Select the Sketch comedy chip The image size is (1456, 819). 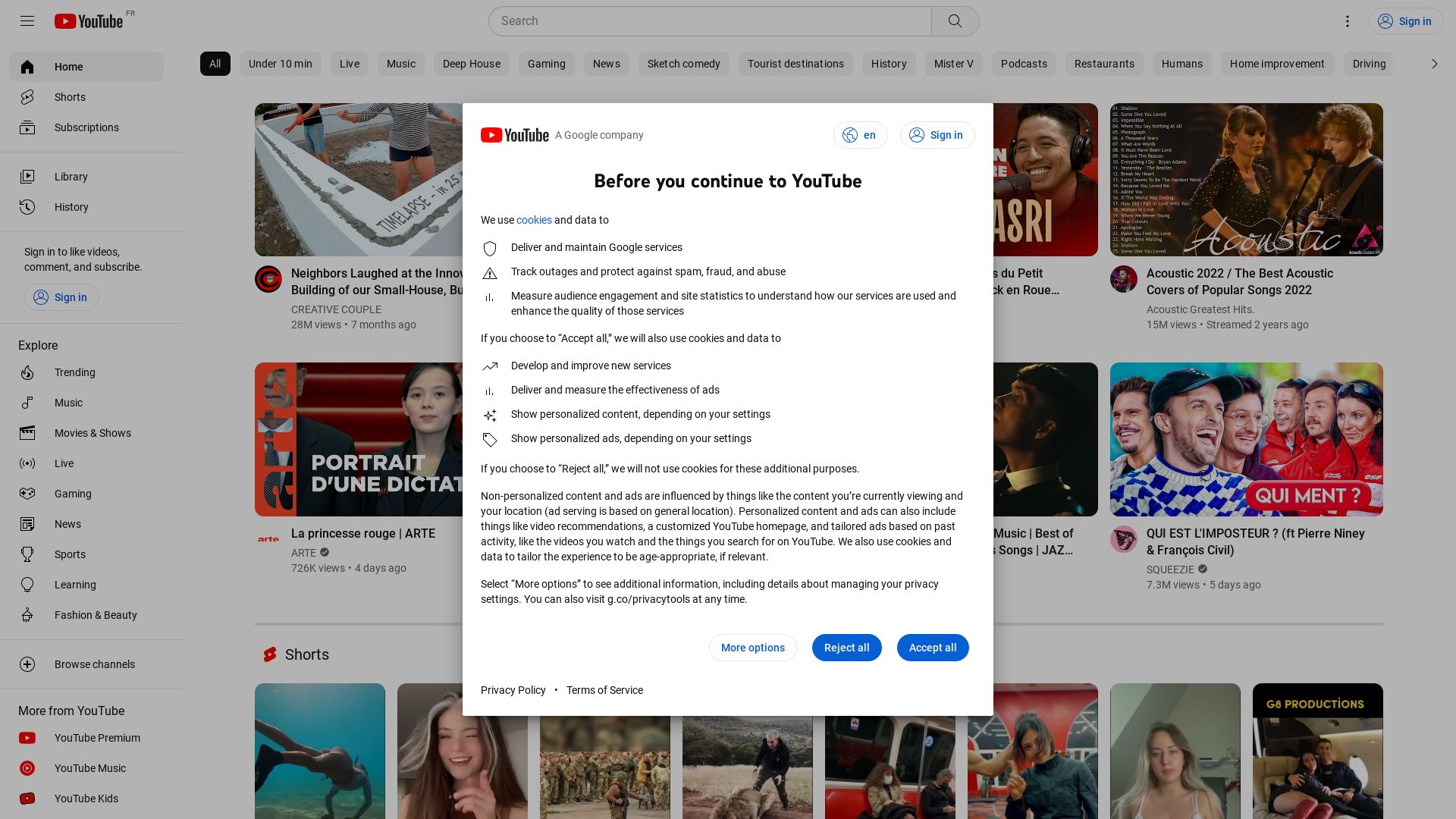click(x=684, y=64)
